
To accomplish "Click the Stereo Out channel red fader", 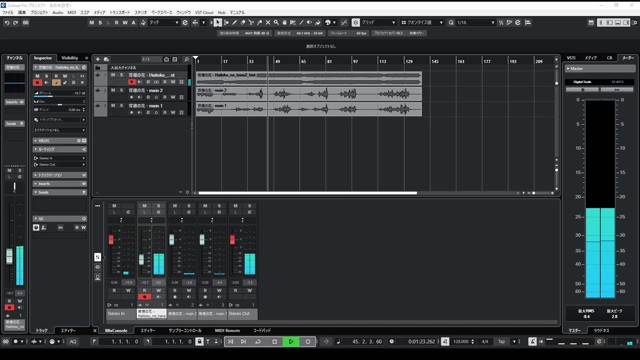I will [x=232, y=240].
